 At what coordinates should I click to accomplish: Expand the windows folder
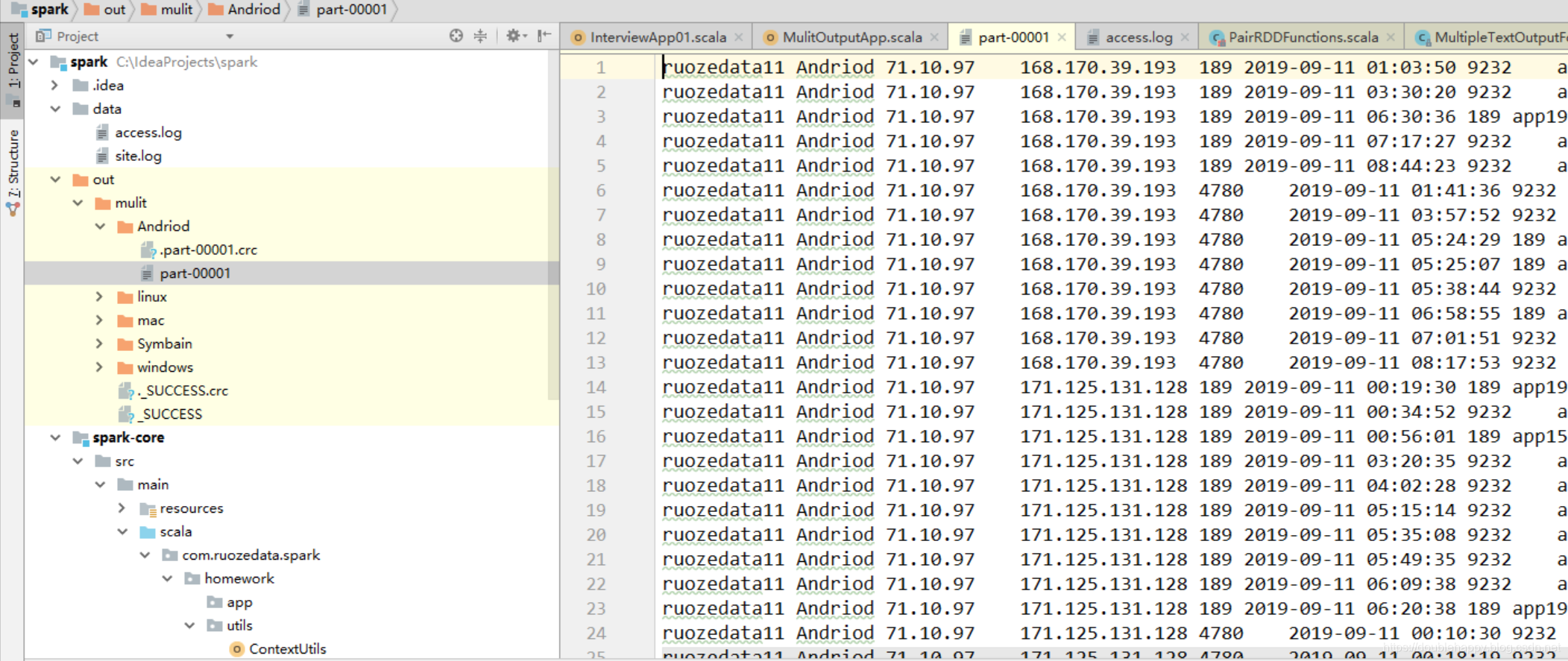100,367
